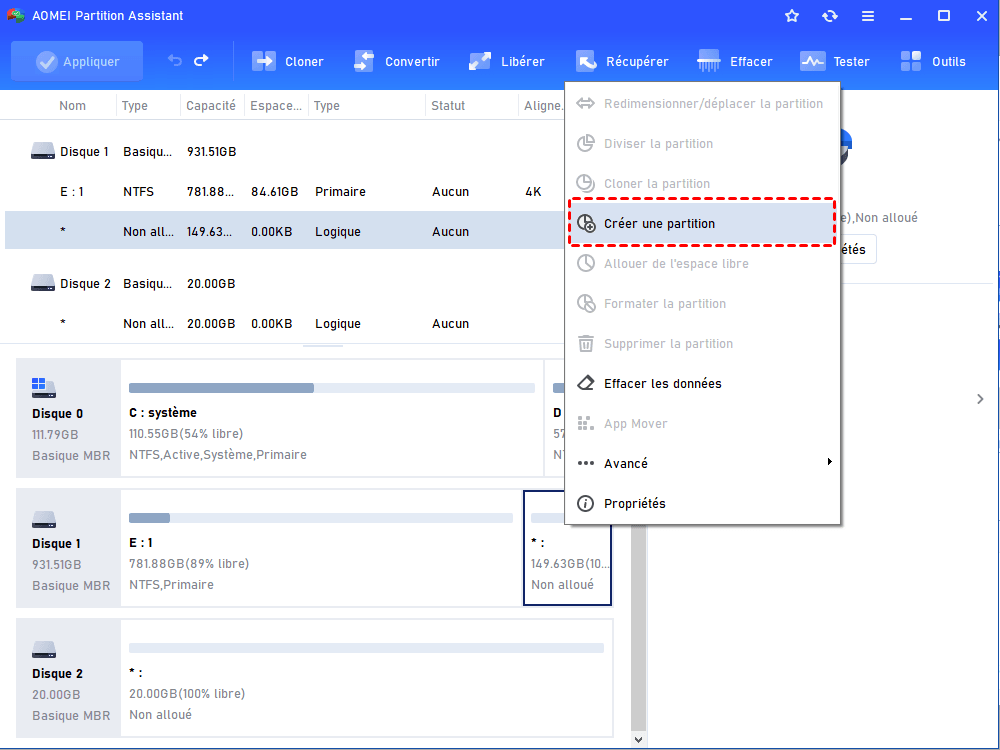This screenshot has width=1000, height=750.
Task: Click the scrollbar down arrow in disk map
Action: (639, 739)
